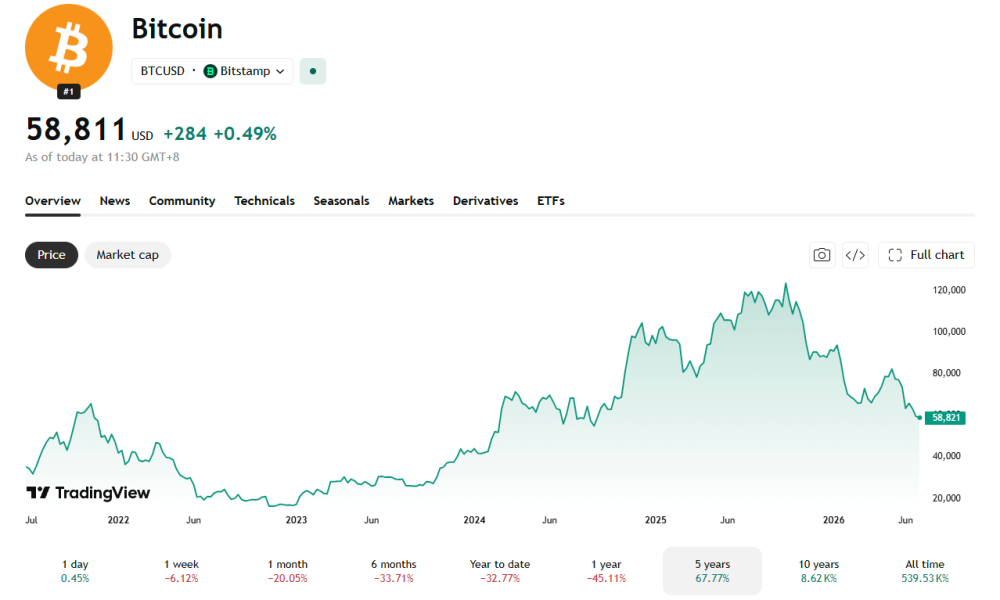This screenshot has width=1000, height=600.
Task: Click the green market status dot
Action: [312, 71]
